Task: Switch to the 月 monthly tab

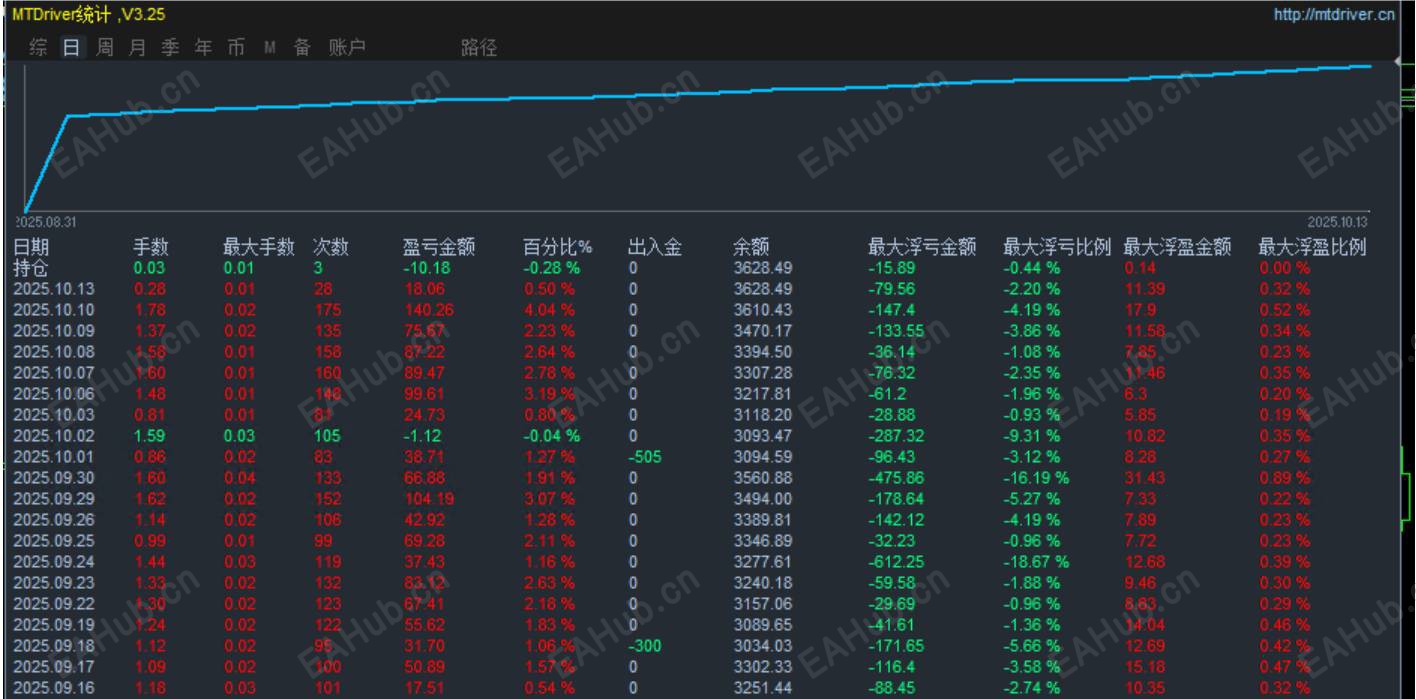Action: (x=137, y=47)
